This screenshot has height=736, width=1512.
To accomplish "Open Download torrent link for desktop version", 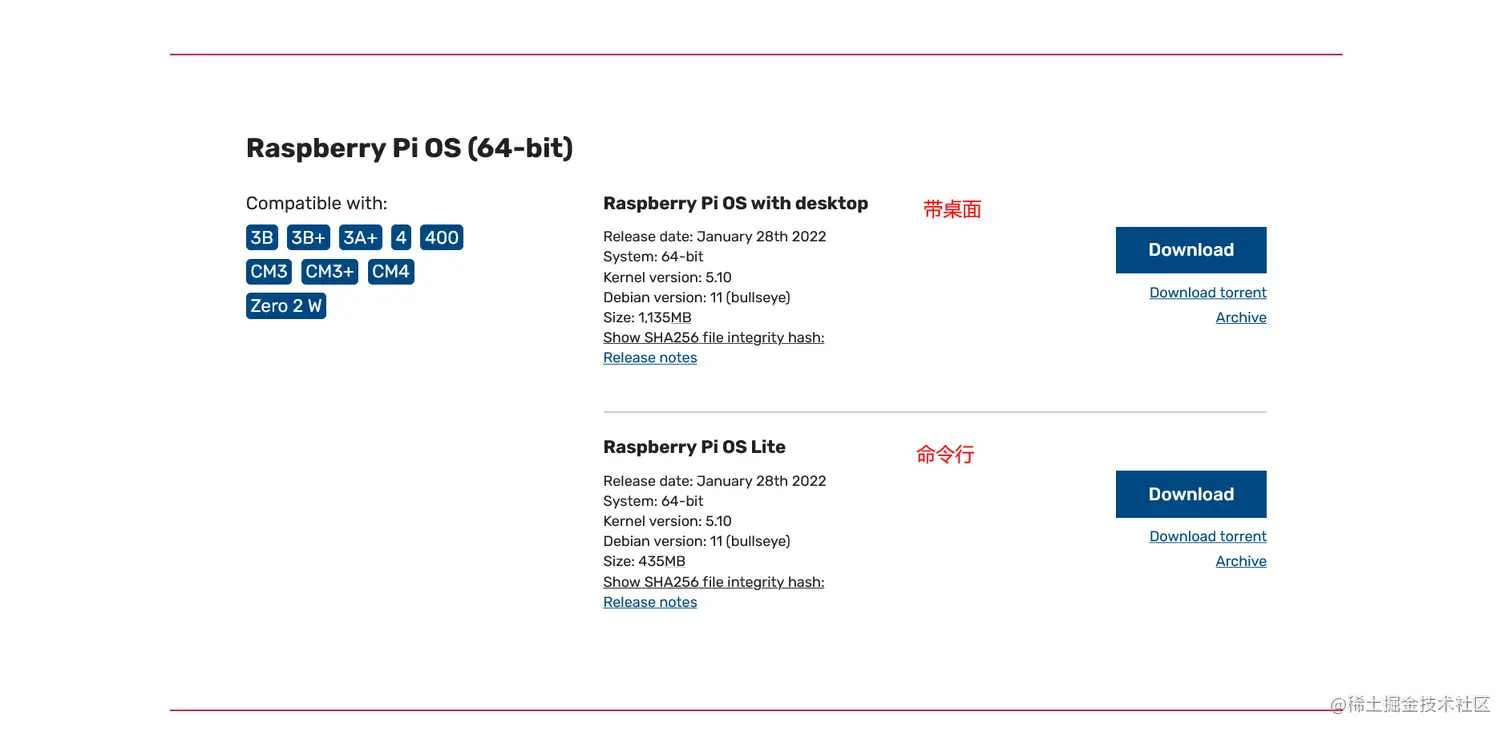I will 1207,293.
